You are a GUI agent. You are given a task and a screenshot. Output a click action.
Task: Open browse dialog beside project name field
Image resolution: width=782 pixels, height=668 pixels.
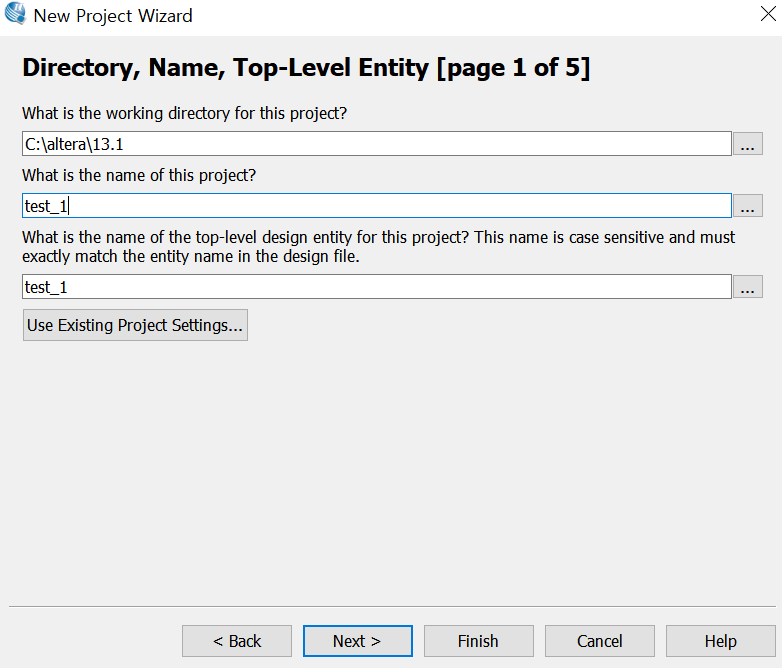(x=747, y=206)
